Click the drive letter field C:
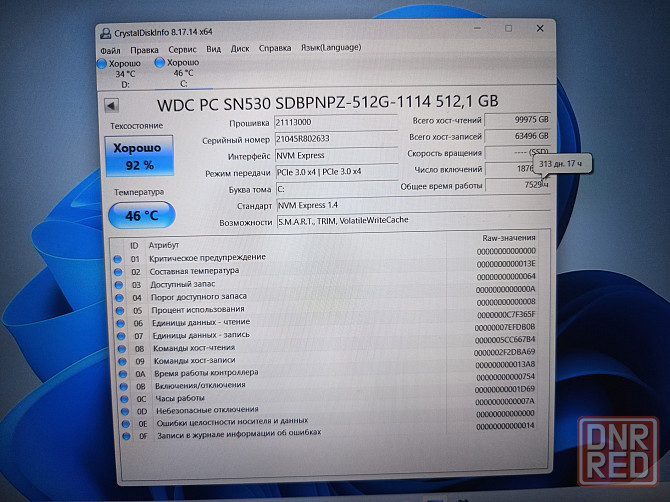The image size is (670, 502). click(337, 188)
